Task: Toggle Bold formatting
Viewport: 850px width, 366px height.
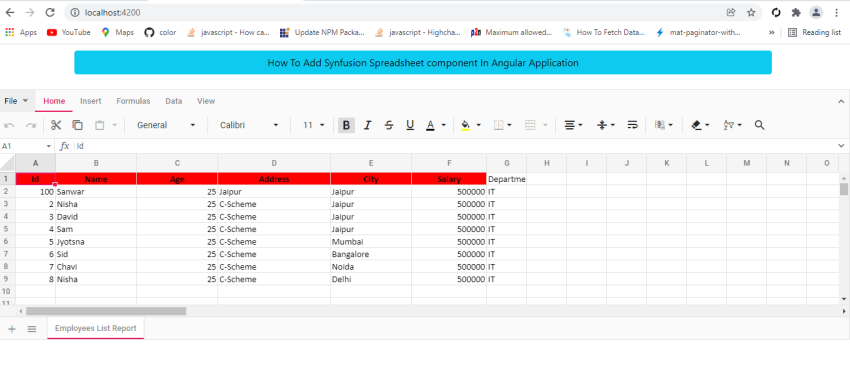Action: click(x=346, y=125)
